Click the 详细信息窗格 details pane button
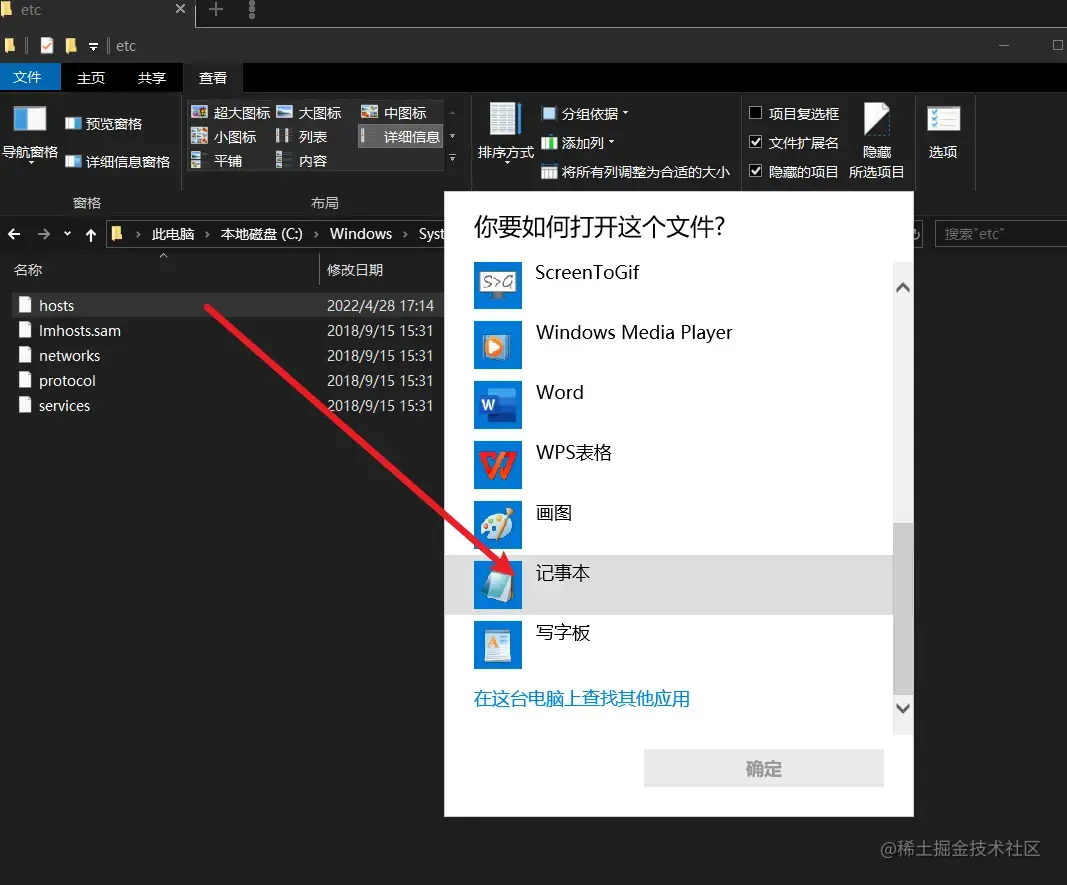1067x885 pixels. (x=117, y=162)
